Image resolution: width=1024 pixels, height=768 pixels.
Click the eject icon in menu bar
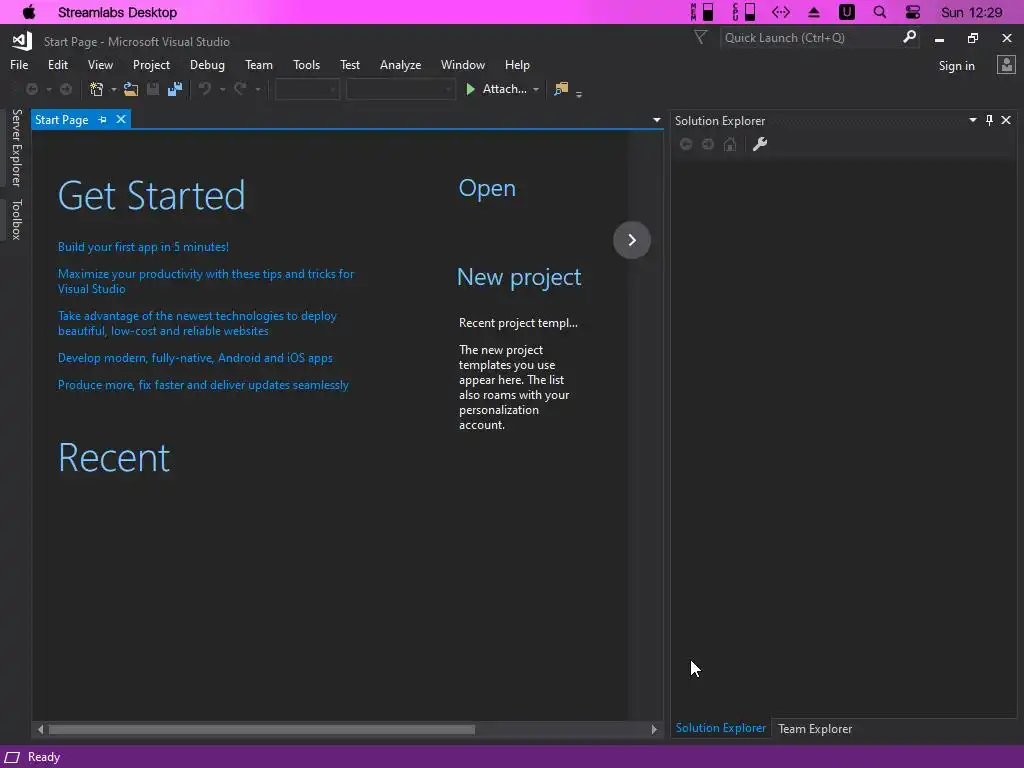[814, 12]
